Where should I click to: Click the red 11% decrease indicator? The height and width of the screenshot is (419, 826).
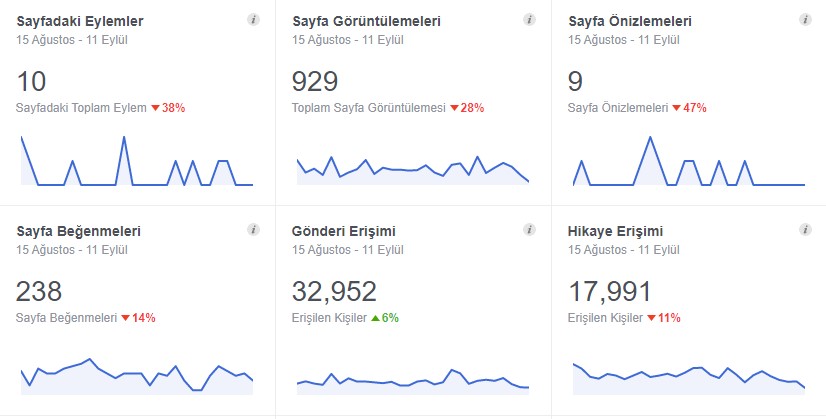tap(664, 318)
